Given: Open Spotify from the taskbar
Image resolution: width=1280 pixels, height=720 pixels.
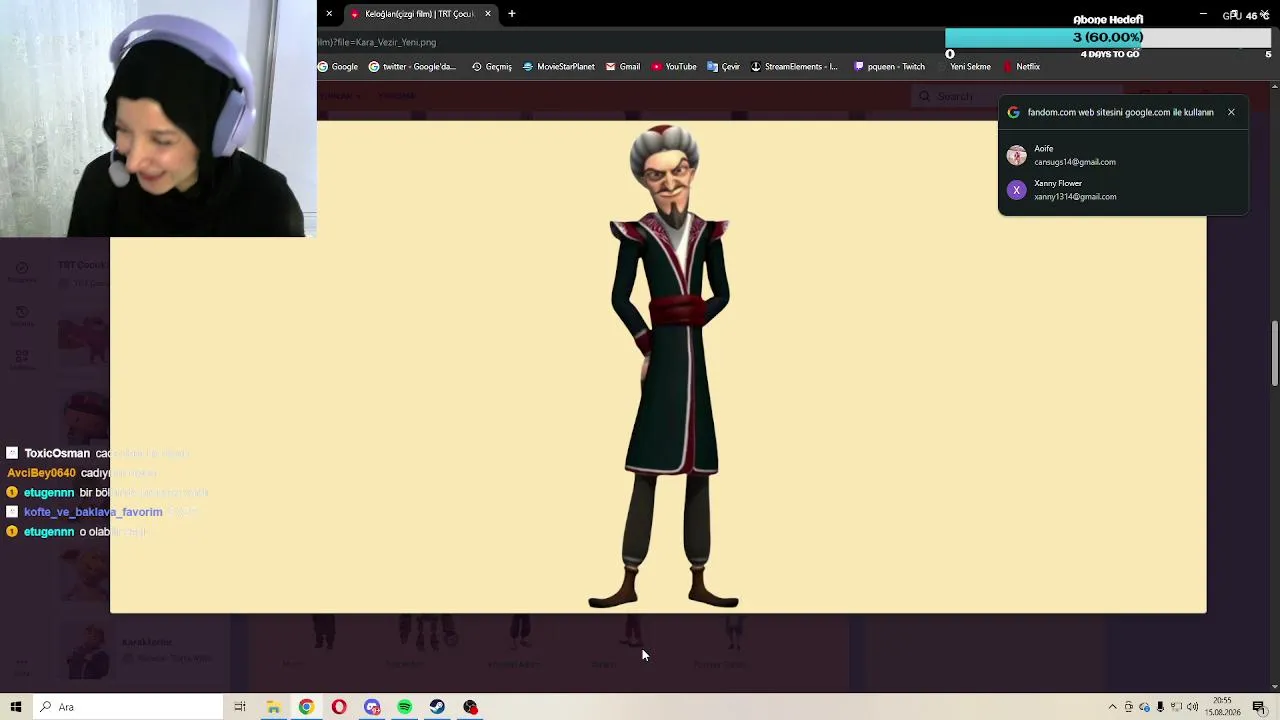Looking at the screenshot, I should click(x=405, y=707).
